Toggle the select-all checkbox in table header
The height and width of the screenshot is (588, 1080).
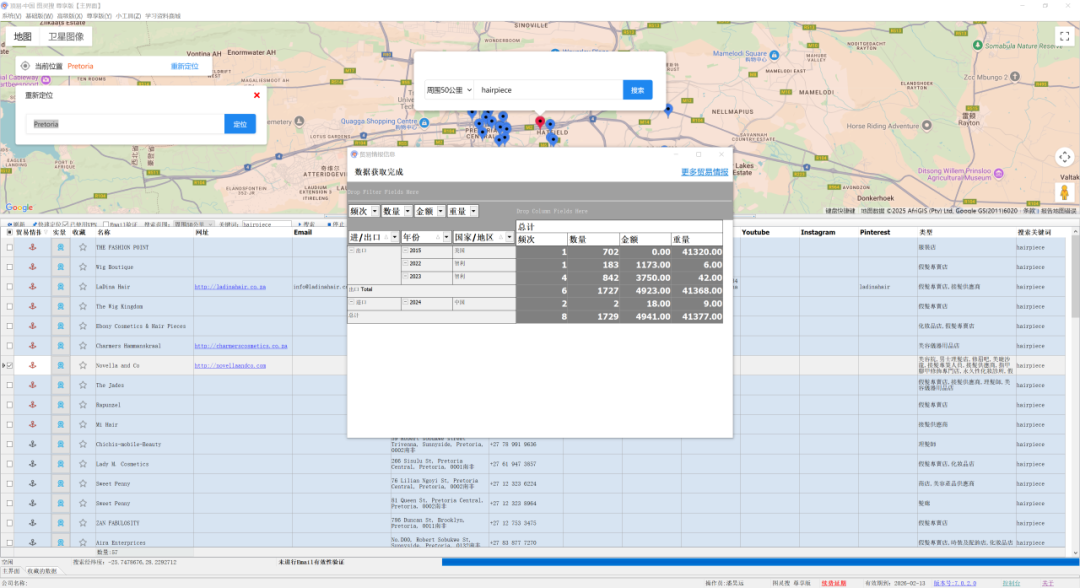9,233
